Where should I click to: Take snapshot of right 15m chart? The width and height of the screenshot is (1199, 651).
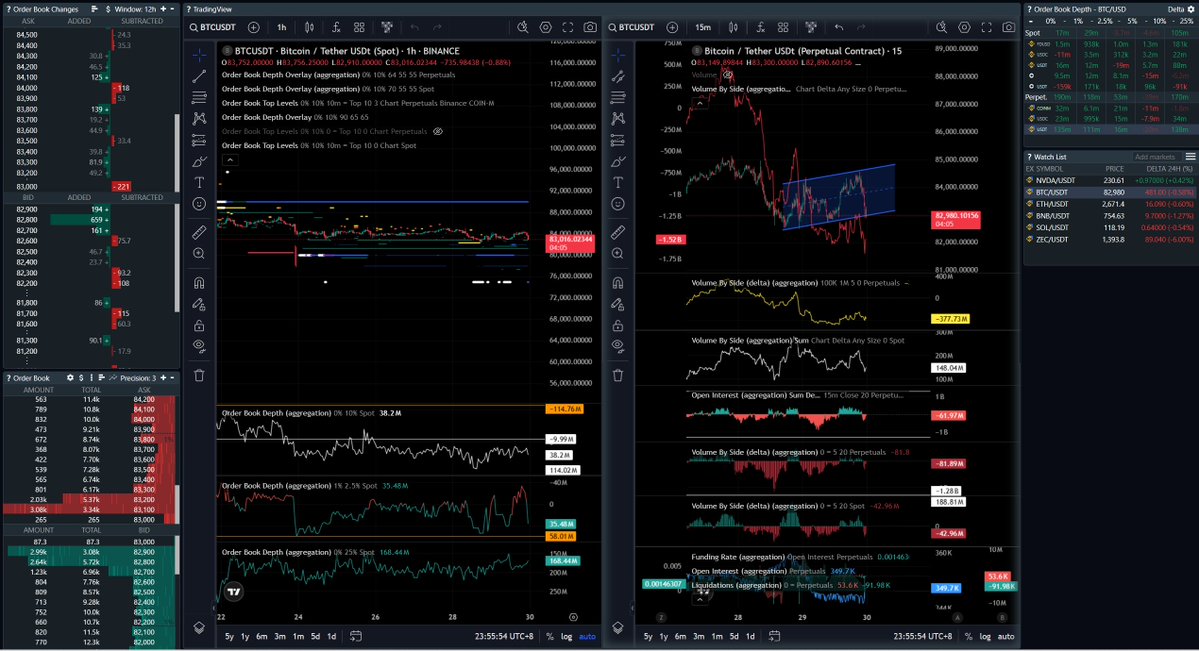[1009, 28]
